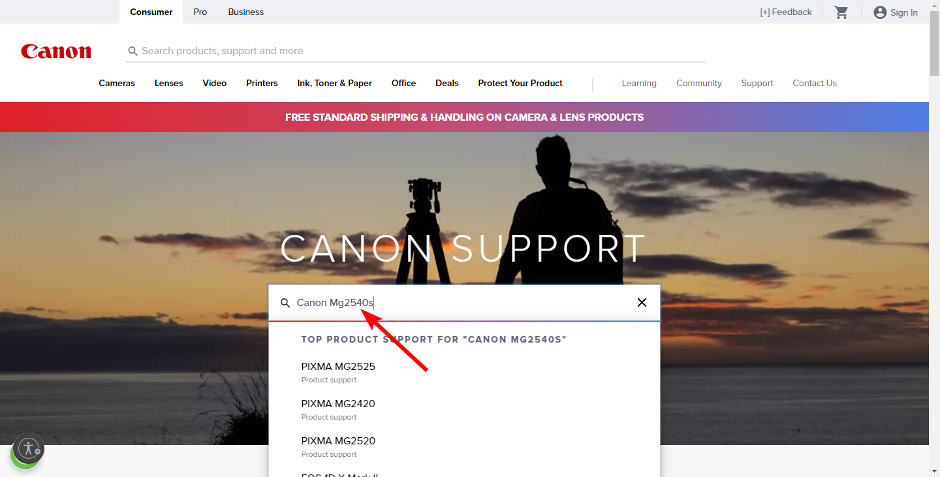
Task: Go to the Contact Us link
Action: pyautogui.click(x=814, y=83)
